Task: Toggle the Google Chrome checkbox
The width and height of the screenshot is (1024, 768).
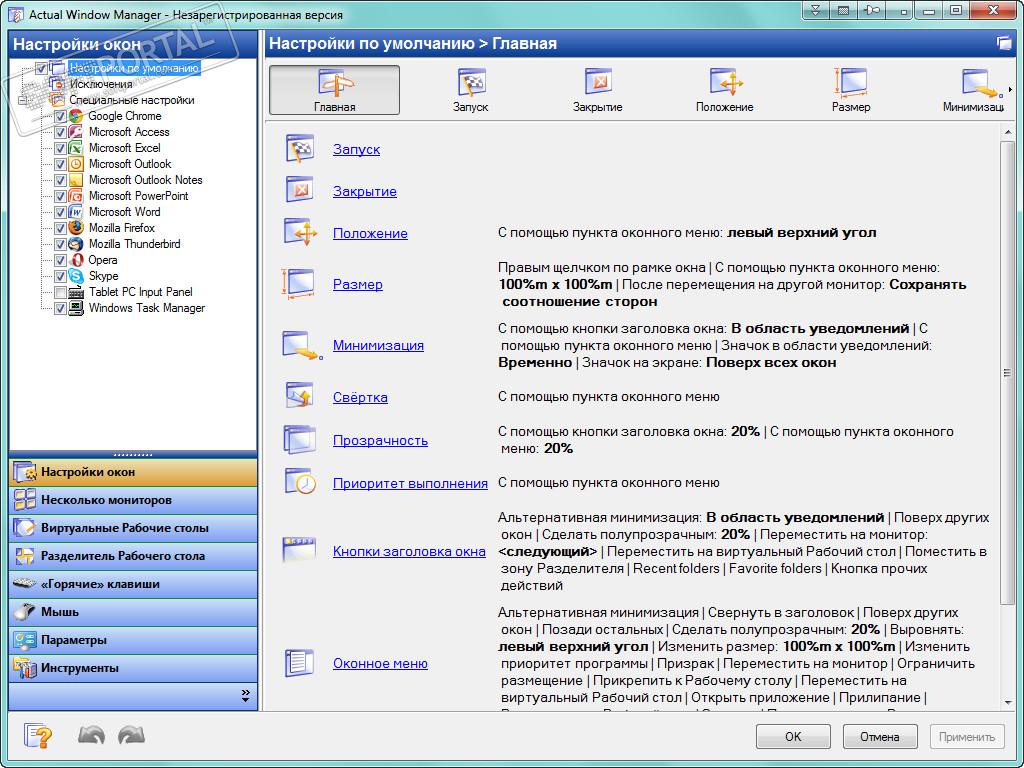Action: (x=59, y=116)
